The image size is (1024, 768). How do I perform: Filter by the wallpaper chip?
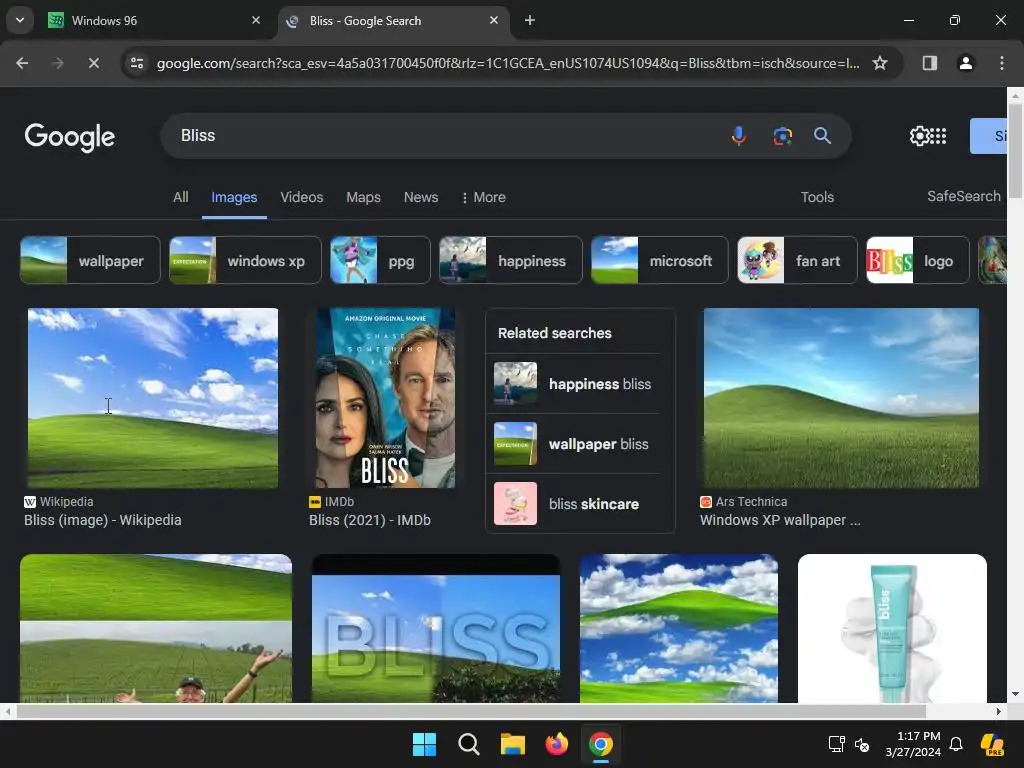pyautogui.click(x=90, y=261)
